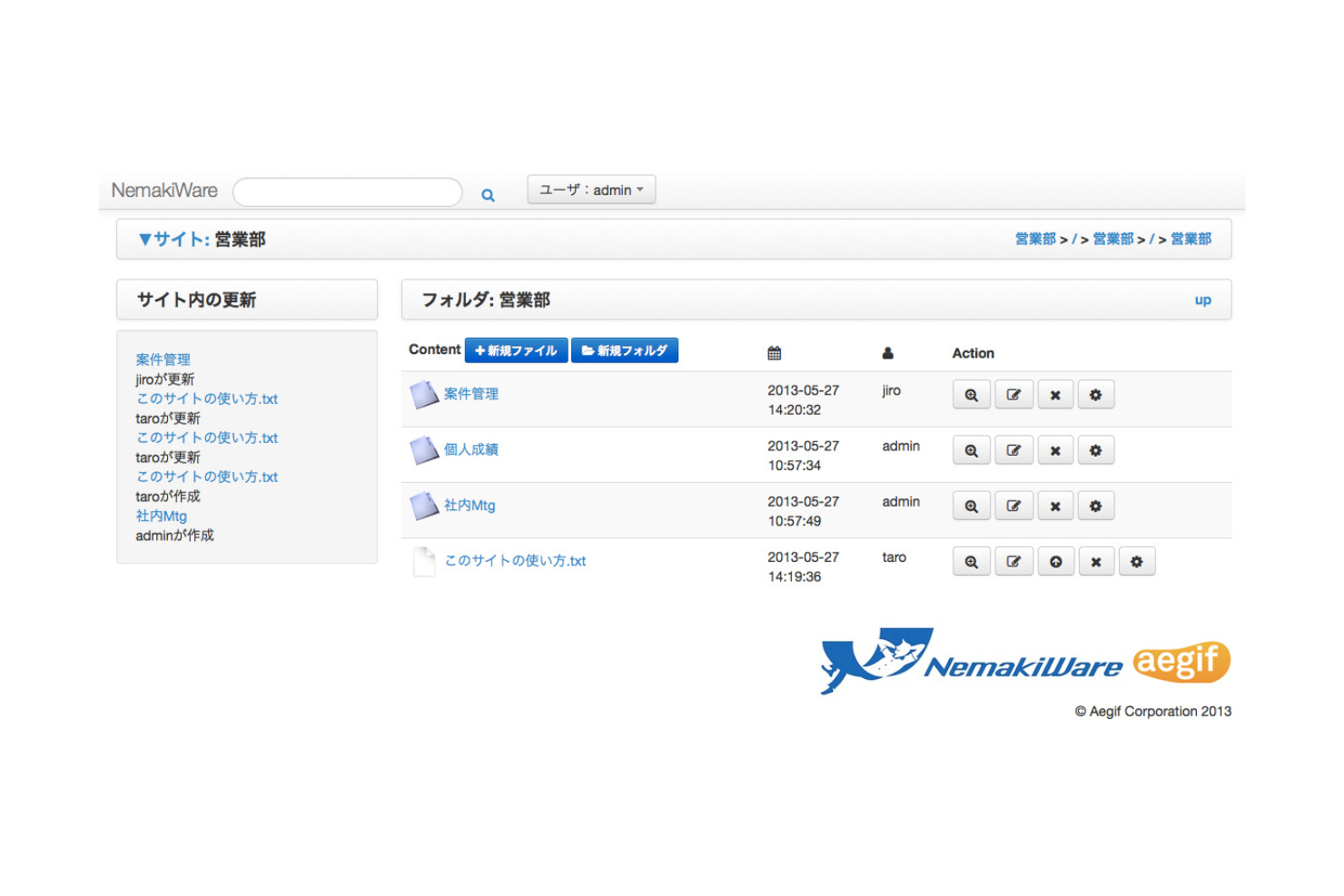
Task: Open このサイトの使い方.txt file link in list
Action: pyautogui.click(x=515, y=561)
